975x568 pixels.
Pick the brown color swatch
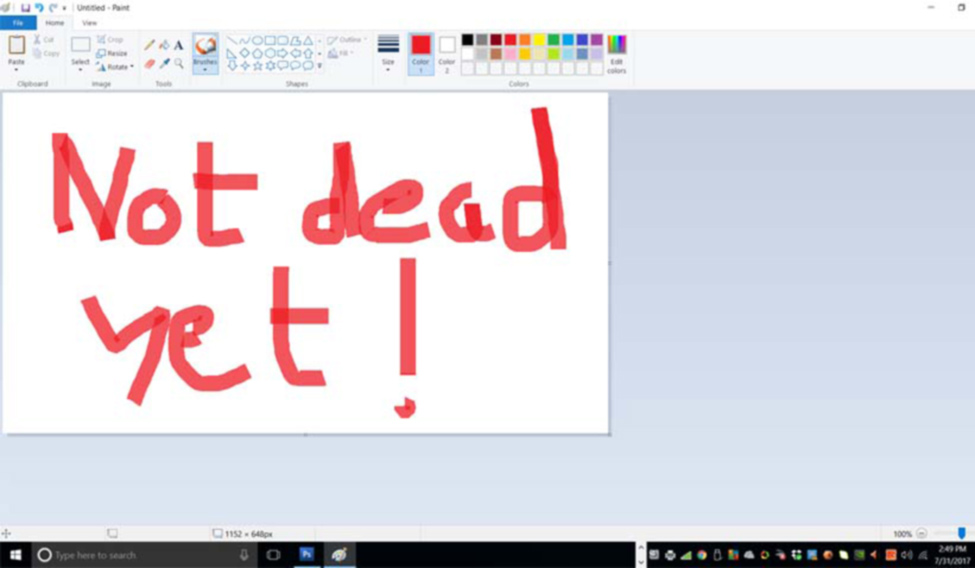click(x=496, y=54)
